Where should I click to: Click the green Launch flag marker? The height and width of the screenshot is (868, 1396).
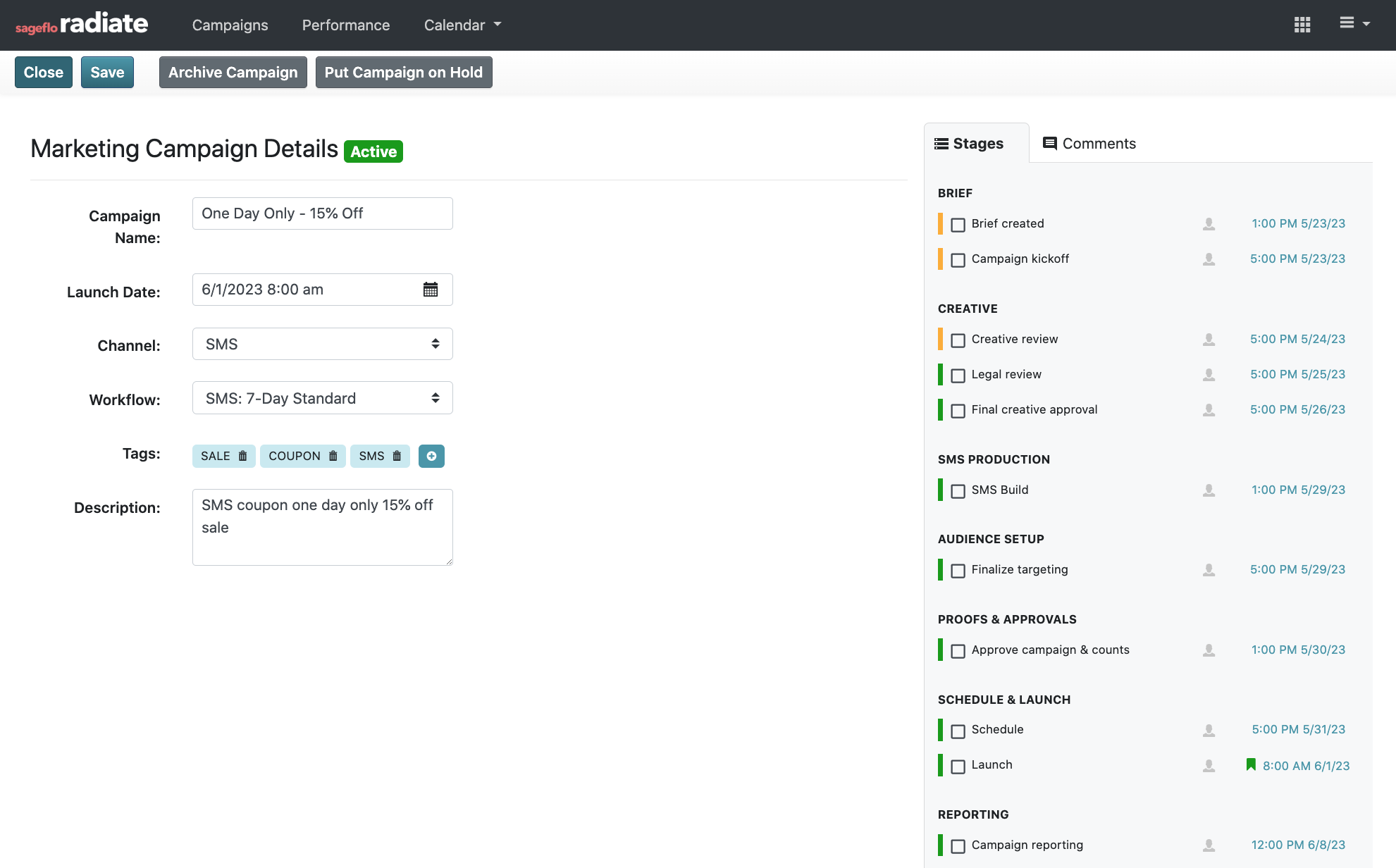pyautogui.click(x=1251, y=765)
